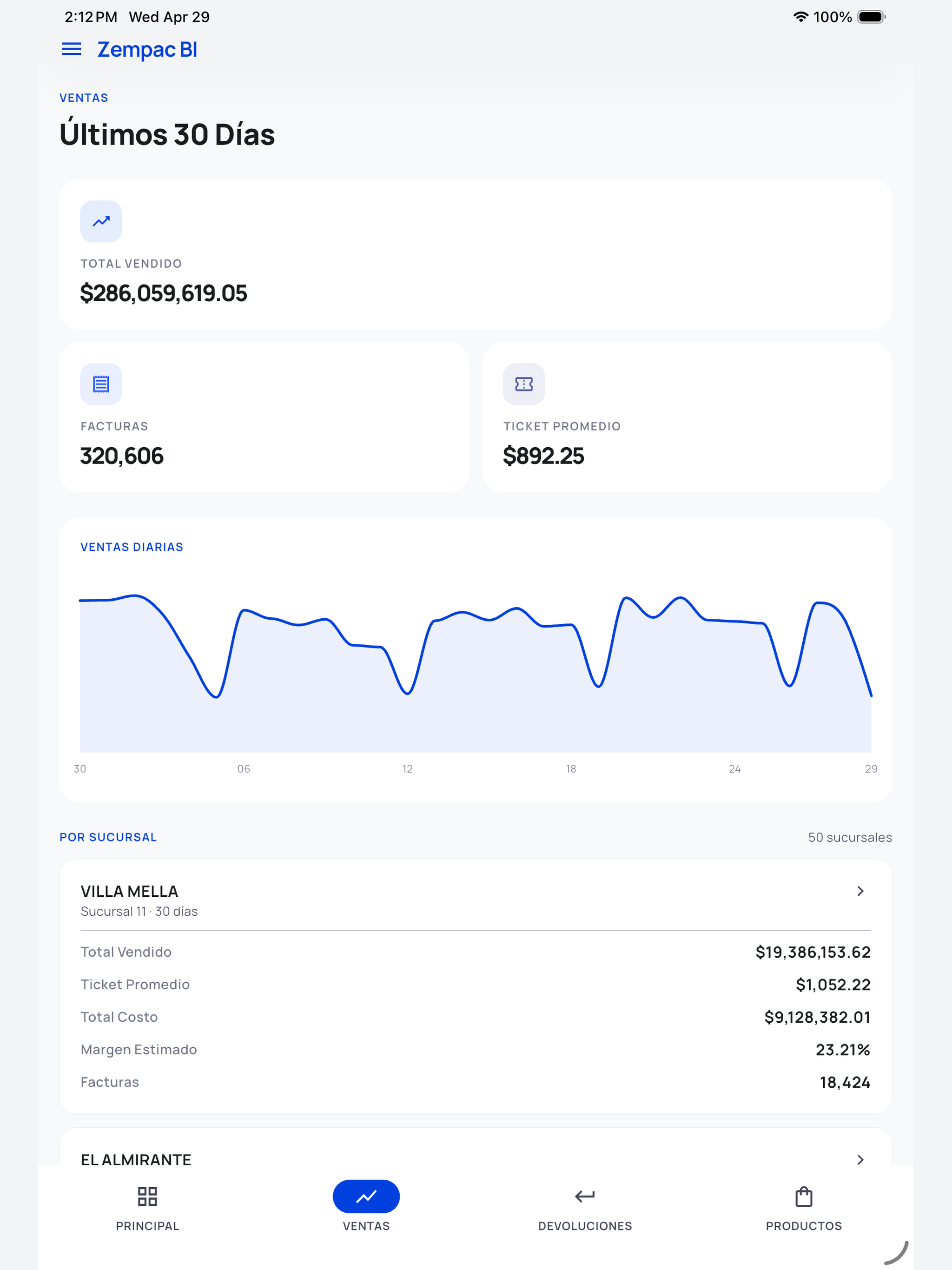Tap the Zempac BI app title
Viewport: 952px width, 1270px height.
(x=147, y=50)
